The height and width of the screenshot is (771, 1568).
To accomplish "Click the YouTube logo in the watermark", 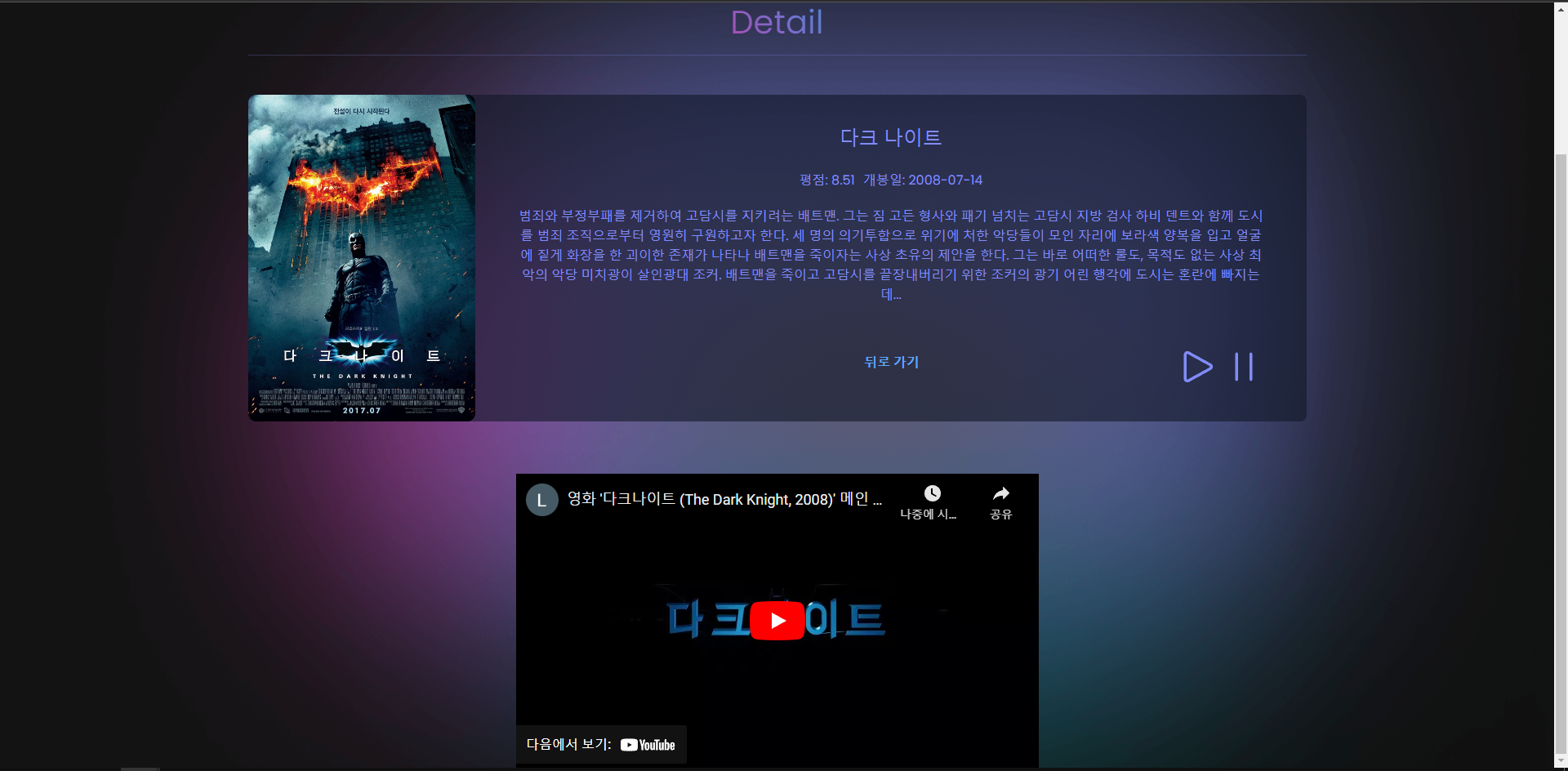I will tap(648, 744).
